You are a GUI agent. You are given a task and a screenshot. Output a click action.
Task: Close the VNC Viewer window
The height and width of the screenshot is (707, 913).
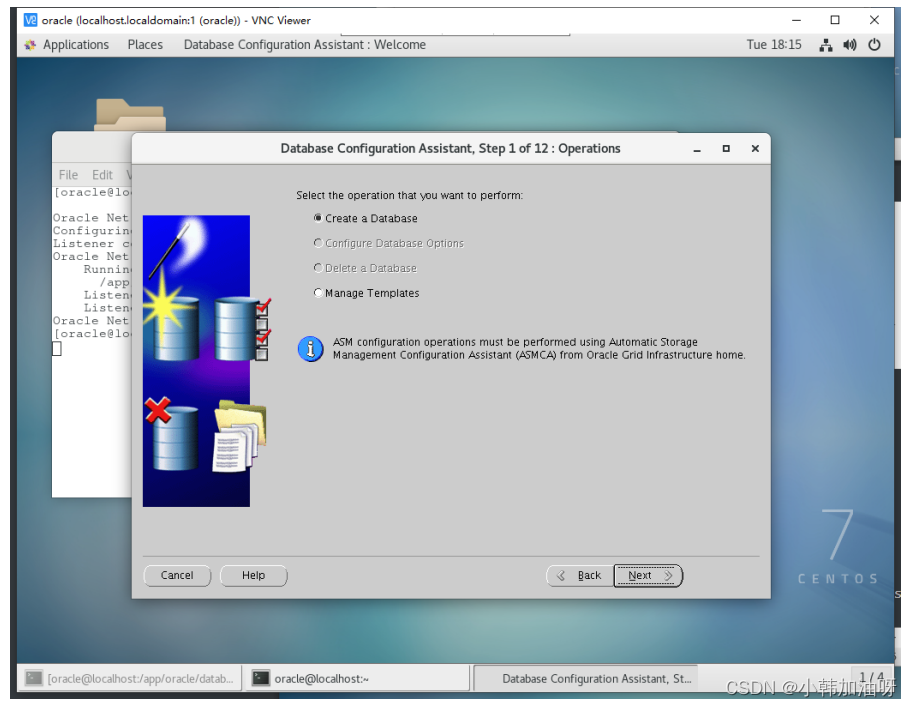(x=874, y=20)
